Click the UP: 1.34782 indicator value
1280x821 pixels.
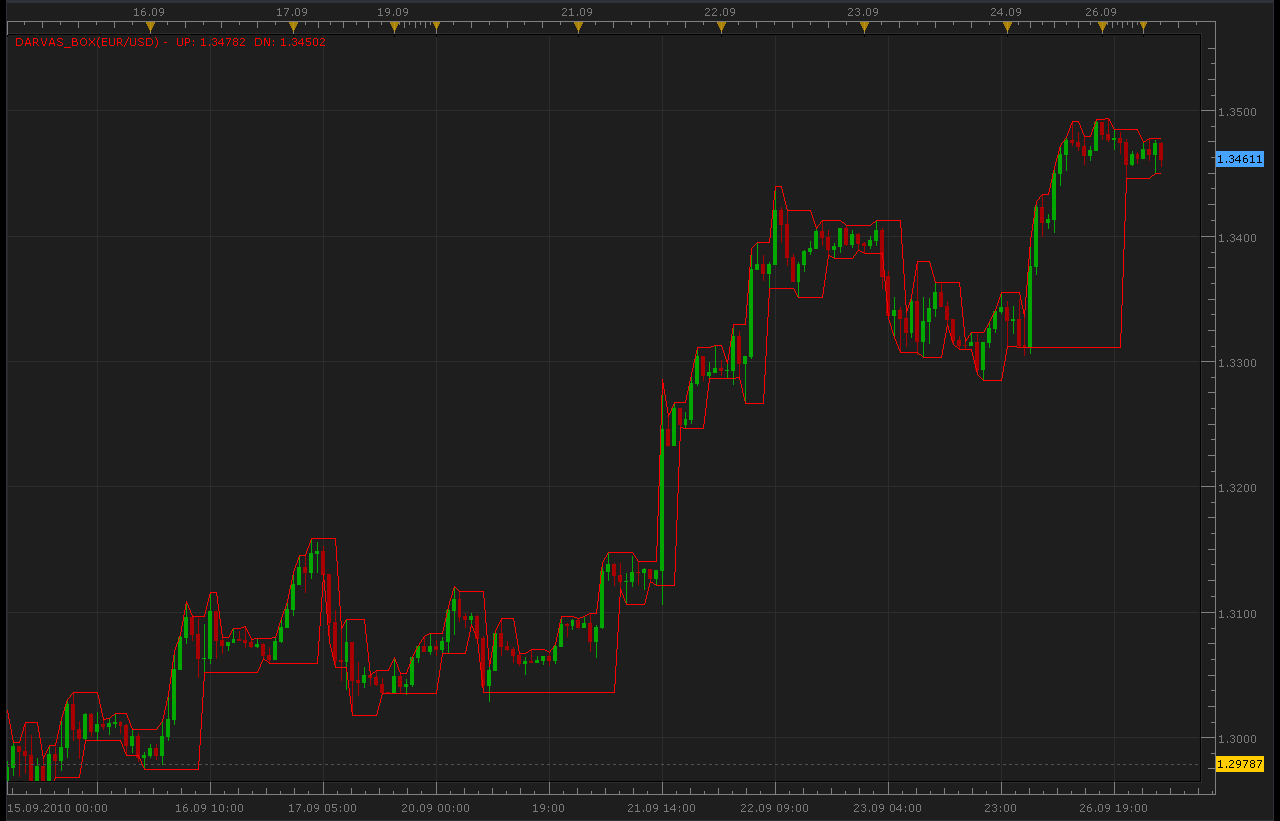pyautogui.click(x=210, y=42)
